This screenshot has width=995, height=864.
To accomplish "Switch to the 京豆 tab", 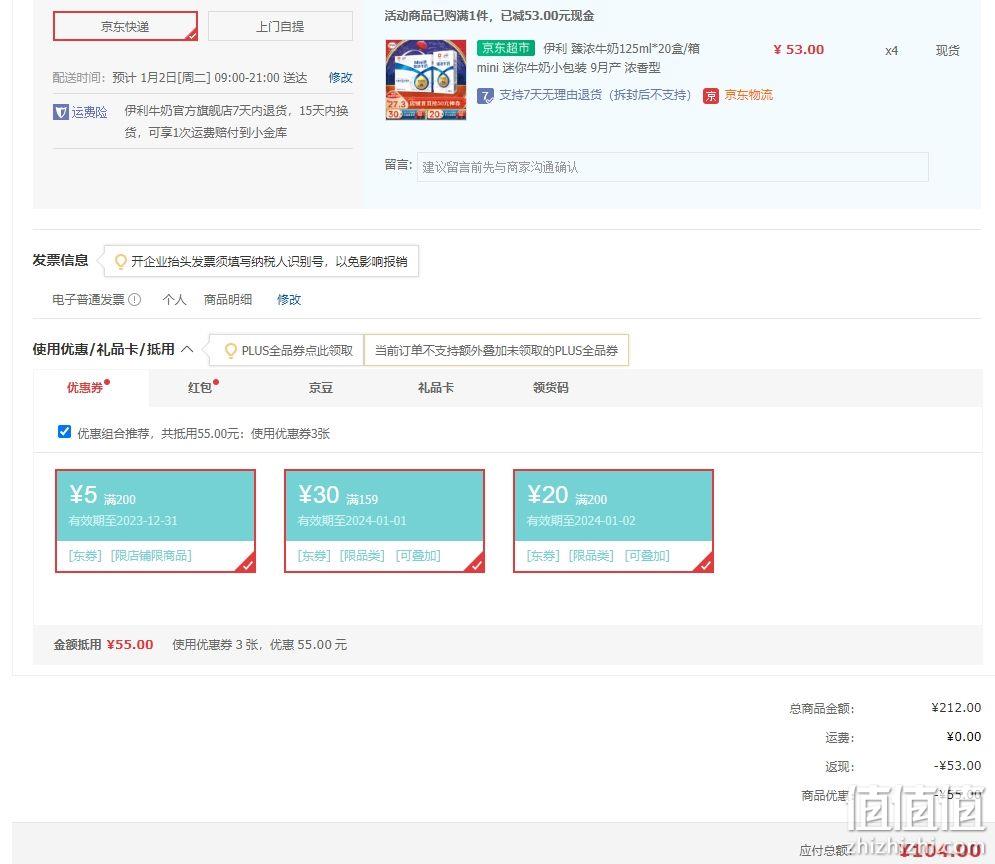I will click(x=320, y=388).
